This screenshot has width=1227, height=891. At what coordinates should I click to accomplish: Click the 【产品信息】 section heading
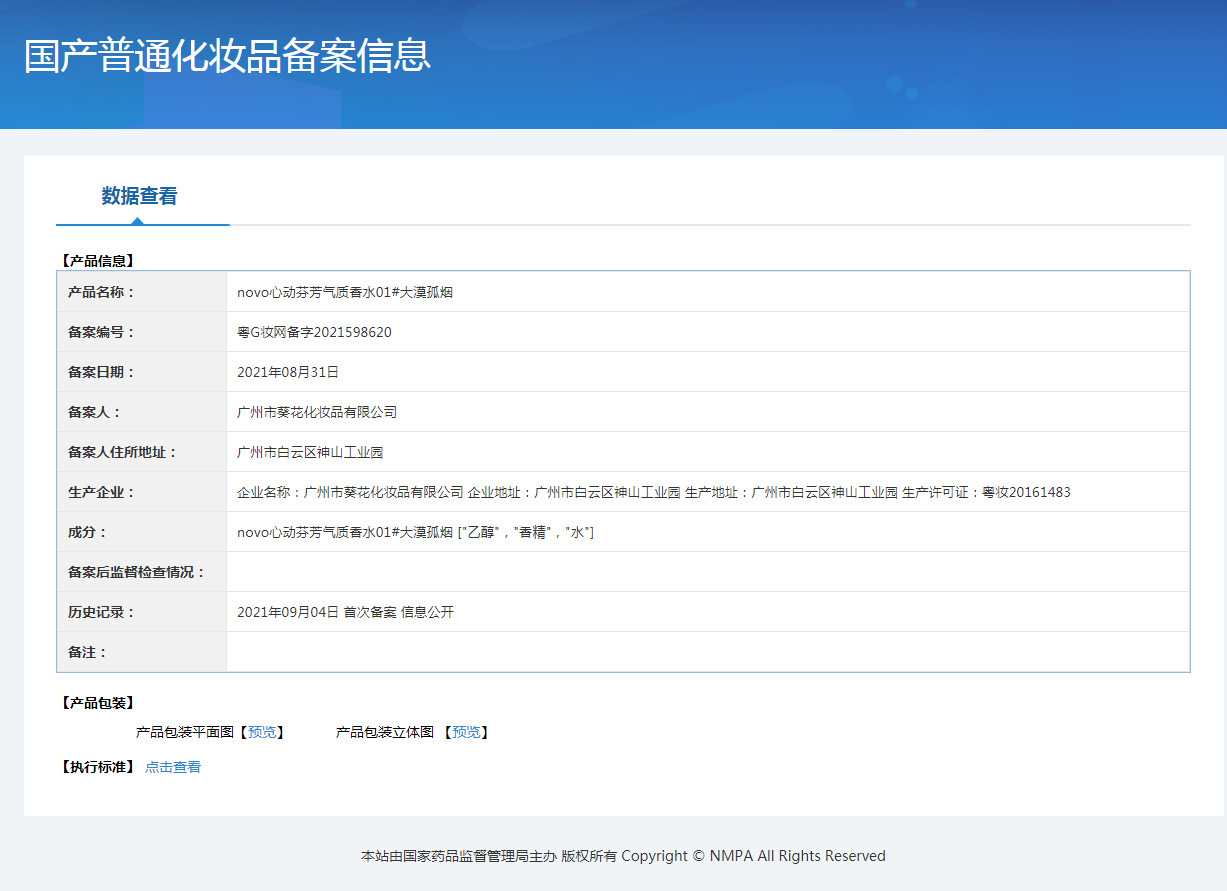(x=98, y=261)
